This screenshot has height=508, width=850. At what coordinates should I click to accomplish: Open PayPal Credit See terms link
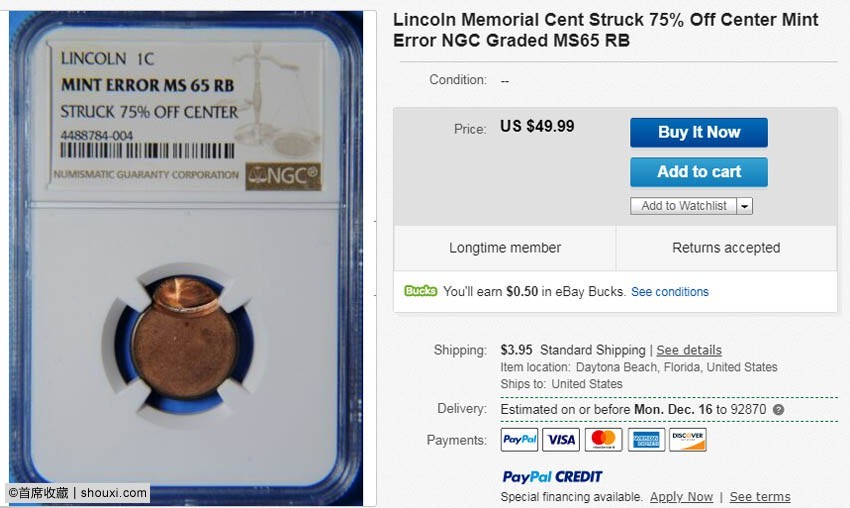pos(759,497)
